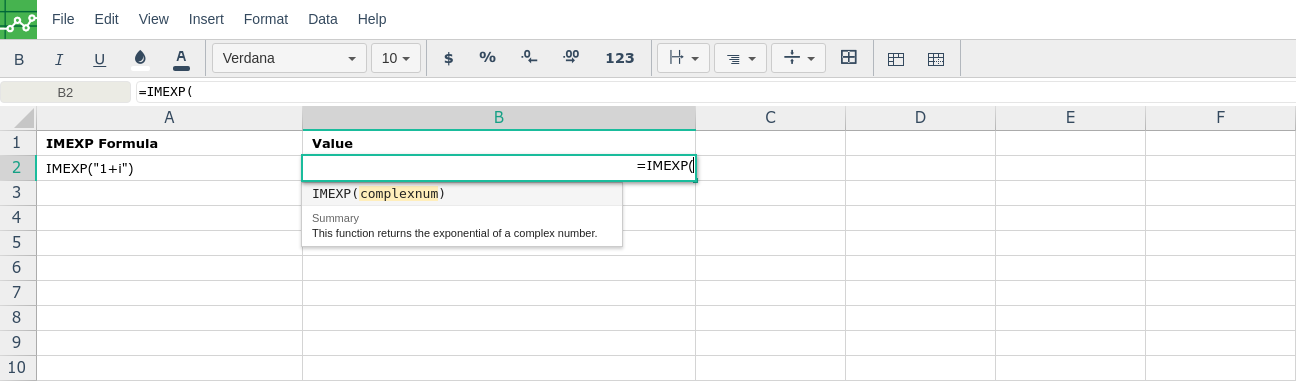1296x381 pixels.
Task: Click the B2 cell name box
Action: pos(65,92)
